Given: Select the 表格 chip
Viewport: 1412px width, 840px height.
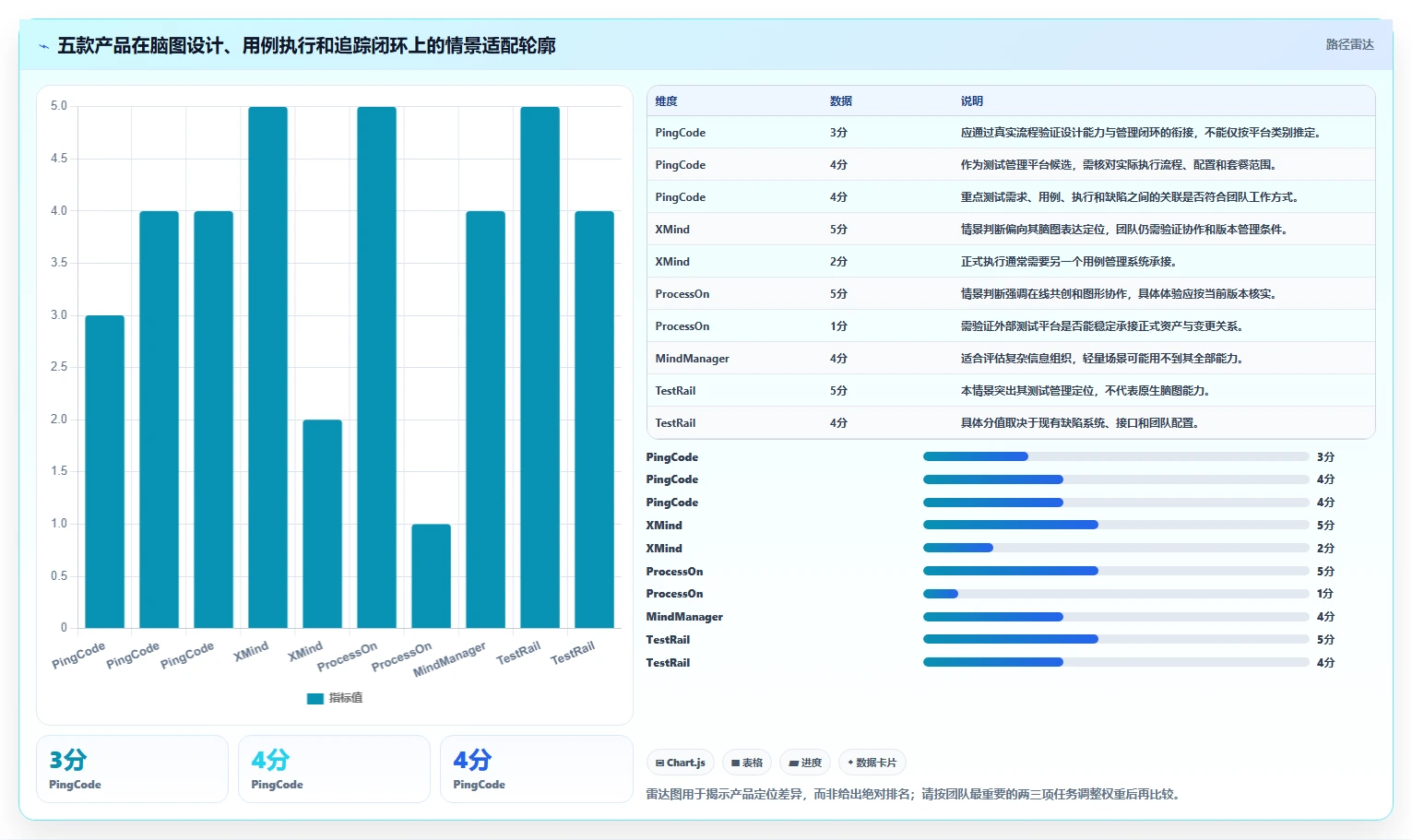Looking at the screenshot, I should coord(747,763).
